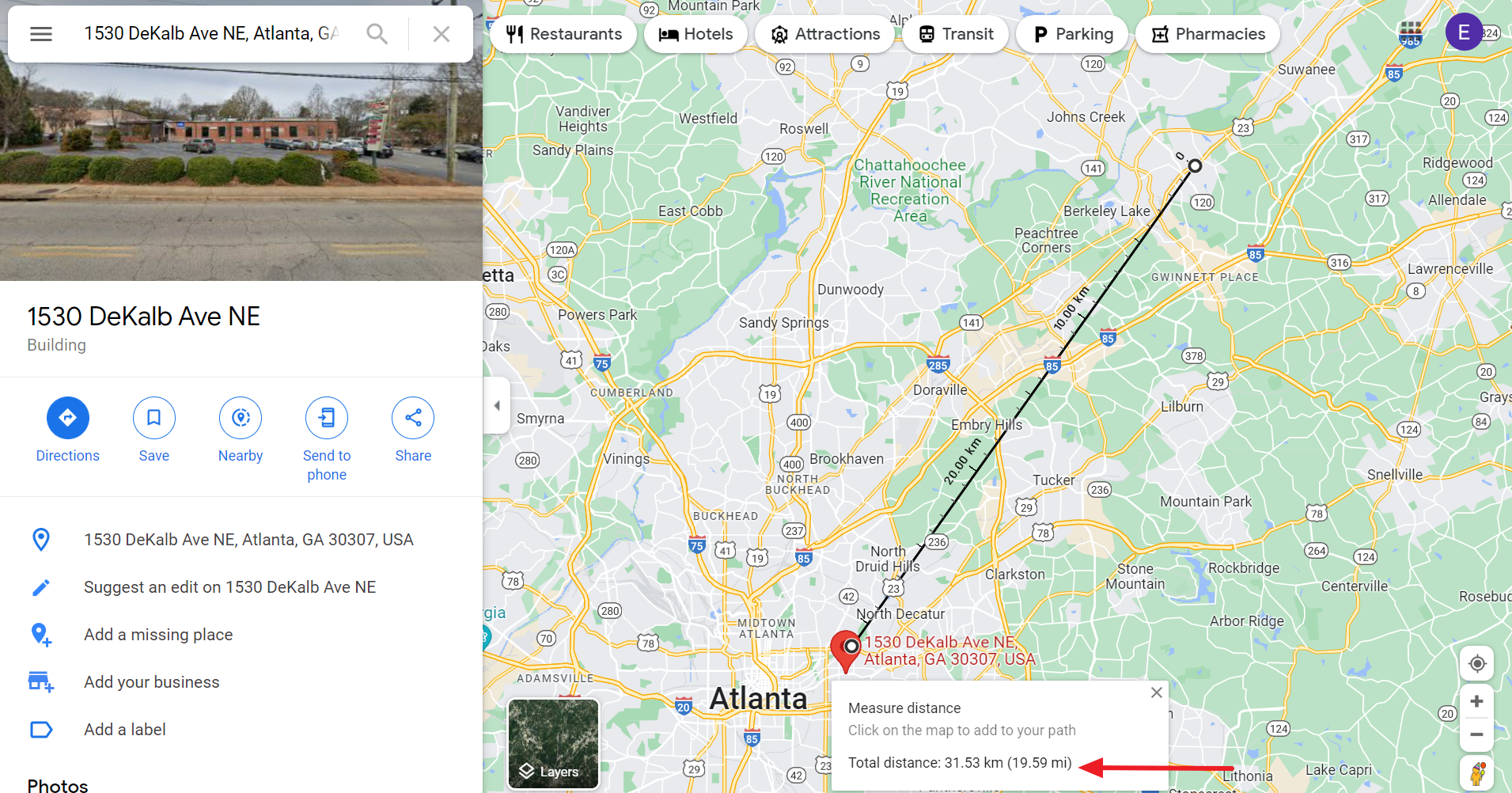Zoom out of the map
This screenshot has height=793, width=1512.
pos(1476,734)
